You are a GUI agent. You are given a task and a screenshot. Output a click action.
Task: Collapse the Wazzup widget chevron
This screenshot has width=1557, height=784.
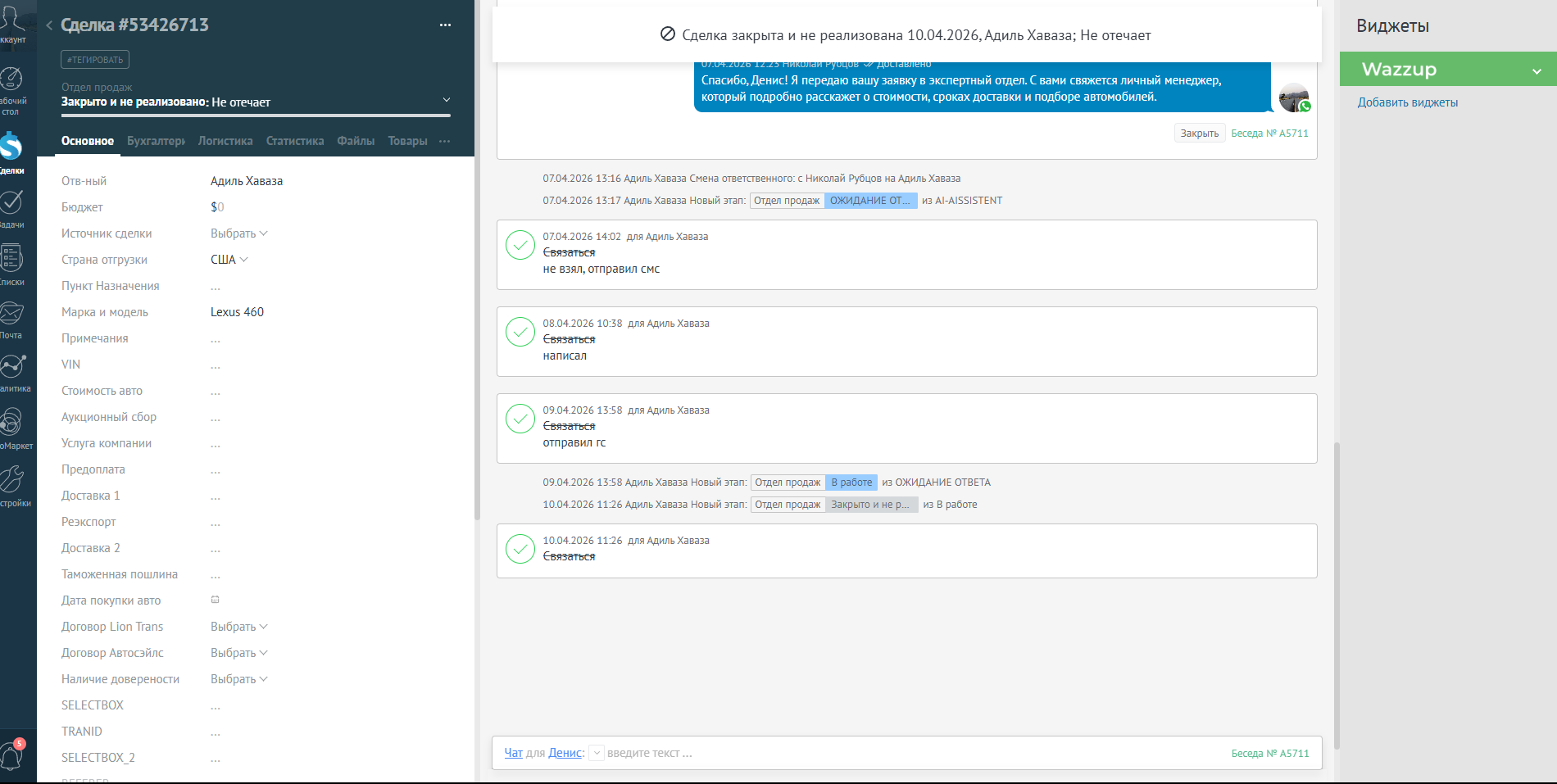1537,71
